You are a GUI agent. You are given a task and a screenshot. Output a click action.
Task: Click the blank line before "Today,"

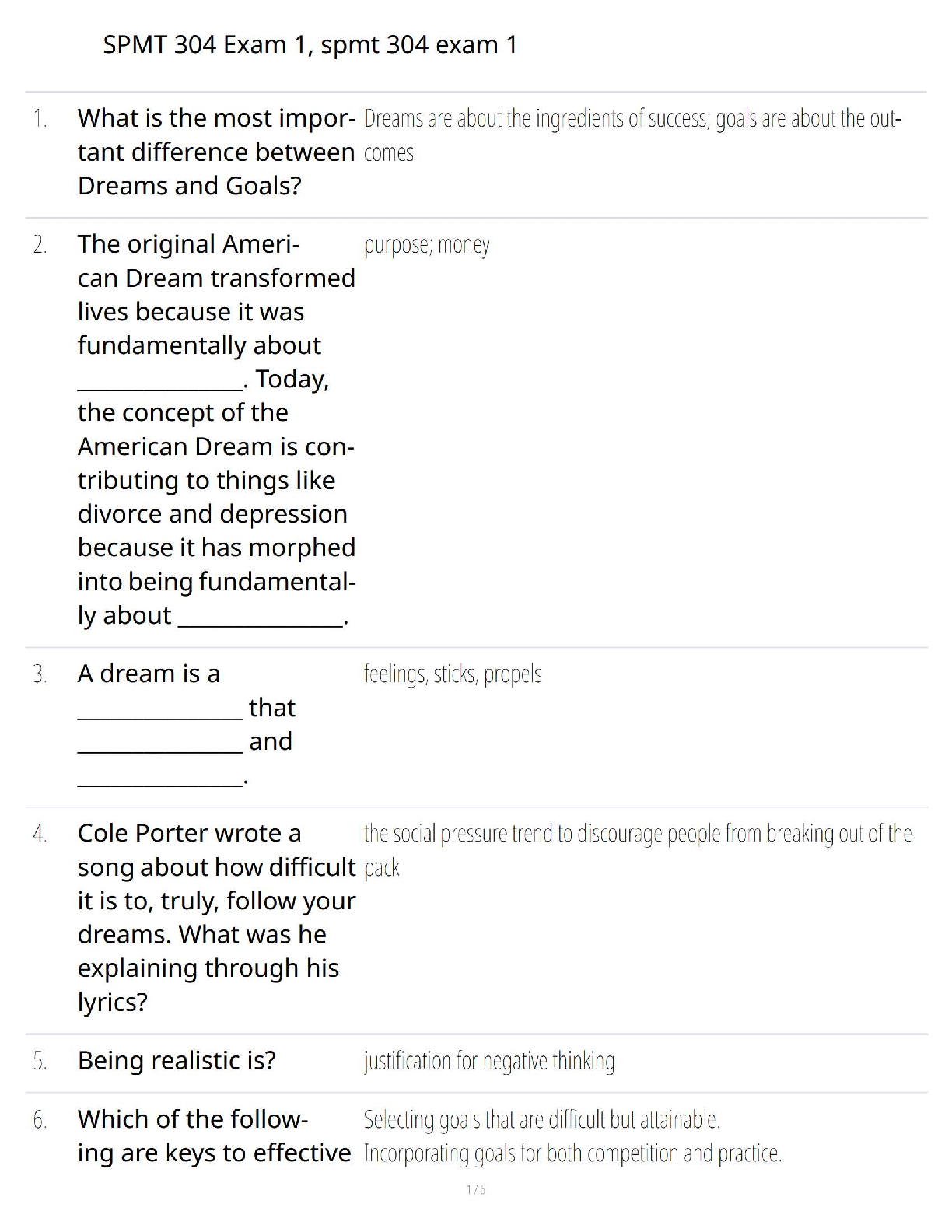pyautogui.click(x=159, y=387)
